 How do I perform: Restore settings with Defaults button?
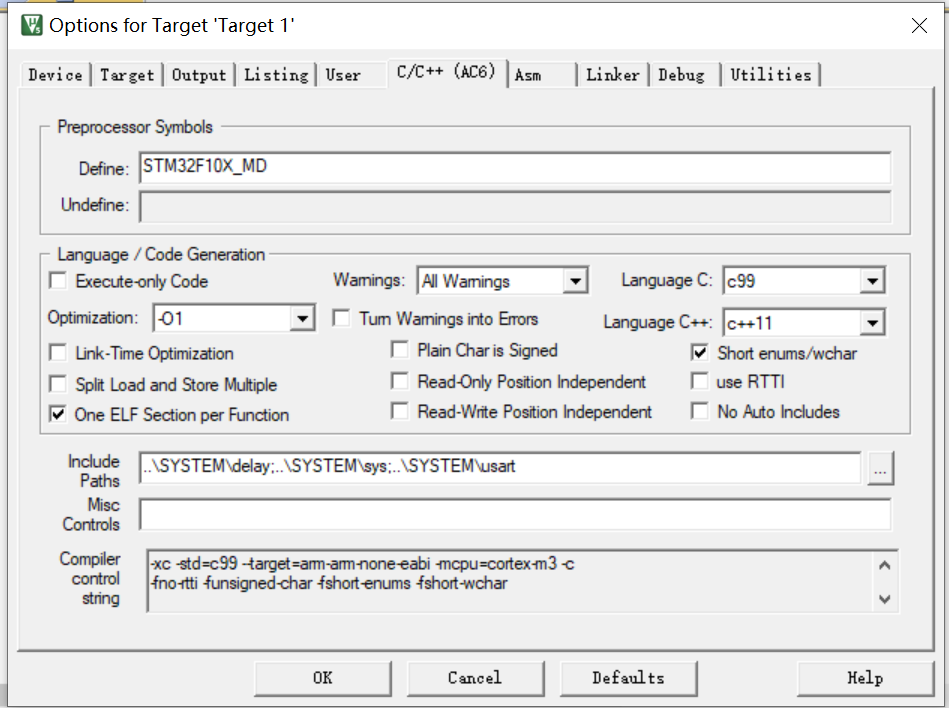(628, 678)
